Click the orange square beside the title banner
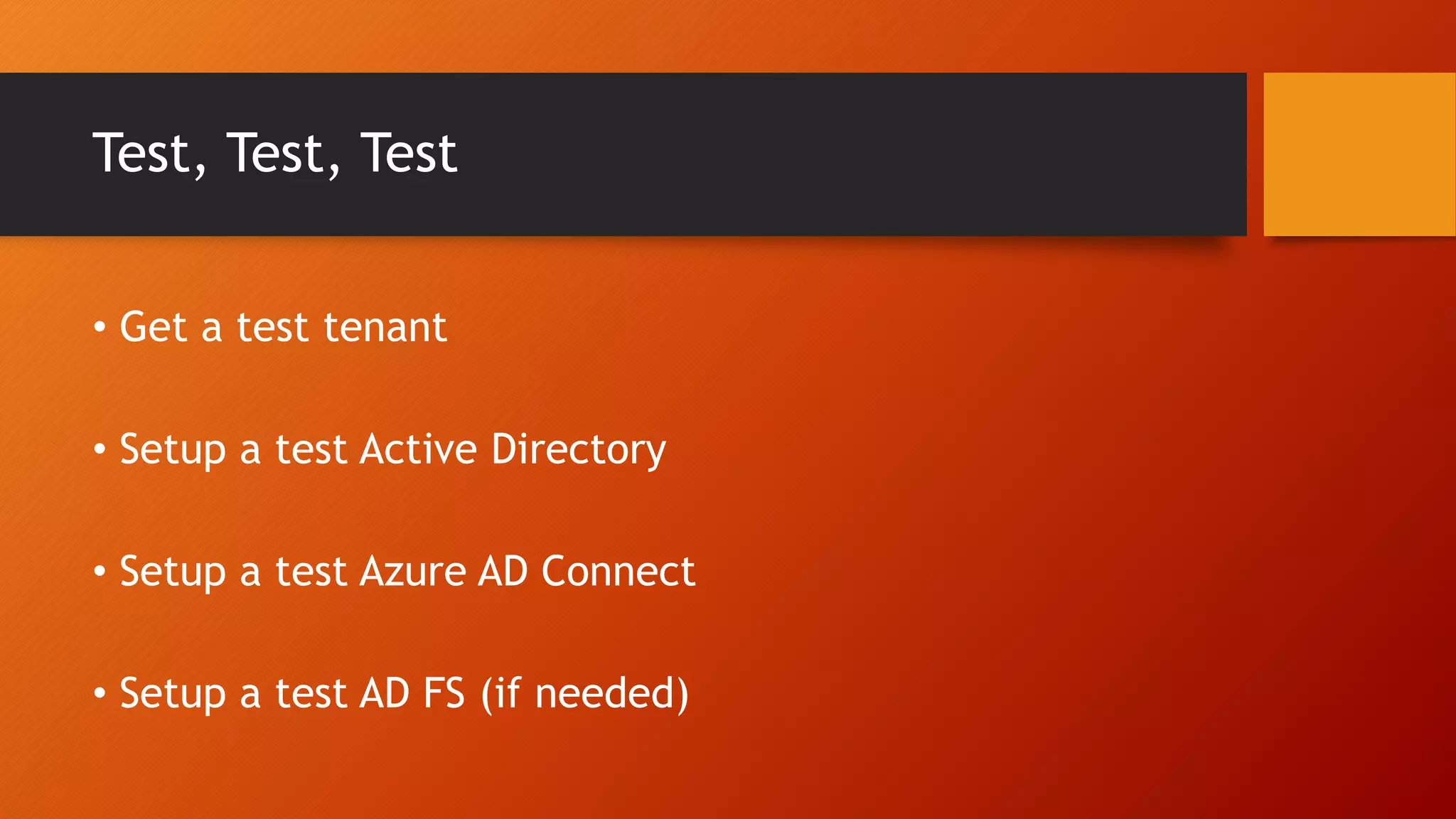 pos(1359,154)
